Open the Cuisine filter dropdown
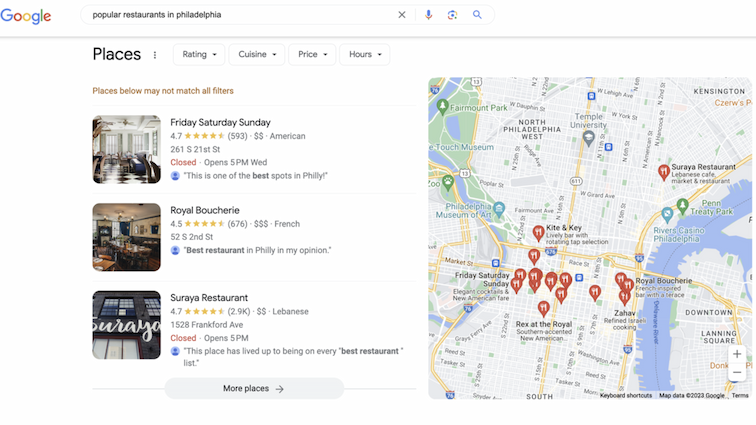The height and width of the screenshot is (425, 756). [256, 55]
